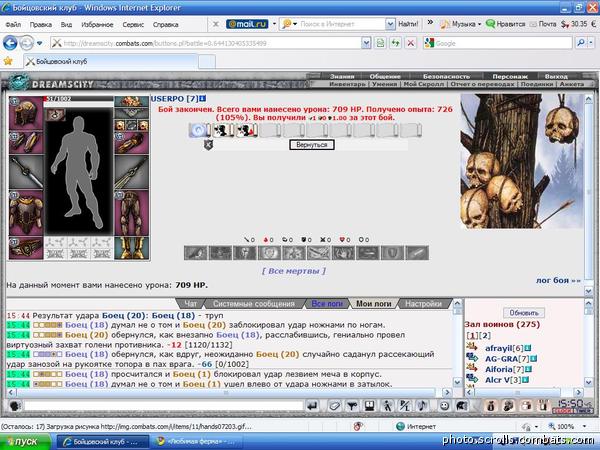Click the fourth grayed combat technique icon
600x450 pixels.
pos(269,253)
